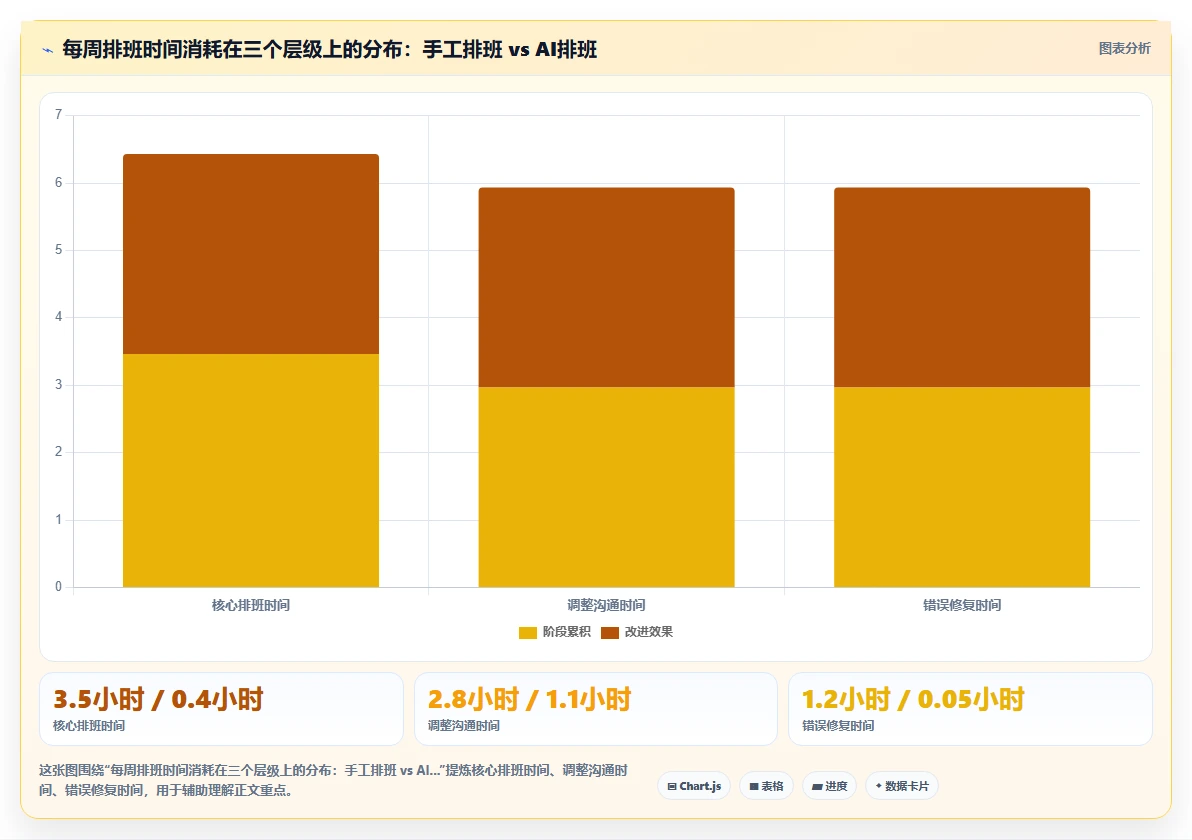
Task: Click 错误修复时间 caption in the data card
Action: (839, 726)
